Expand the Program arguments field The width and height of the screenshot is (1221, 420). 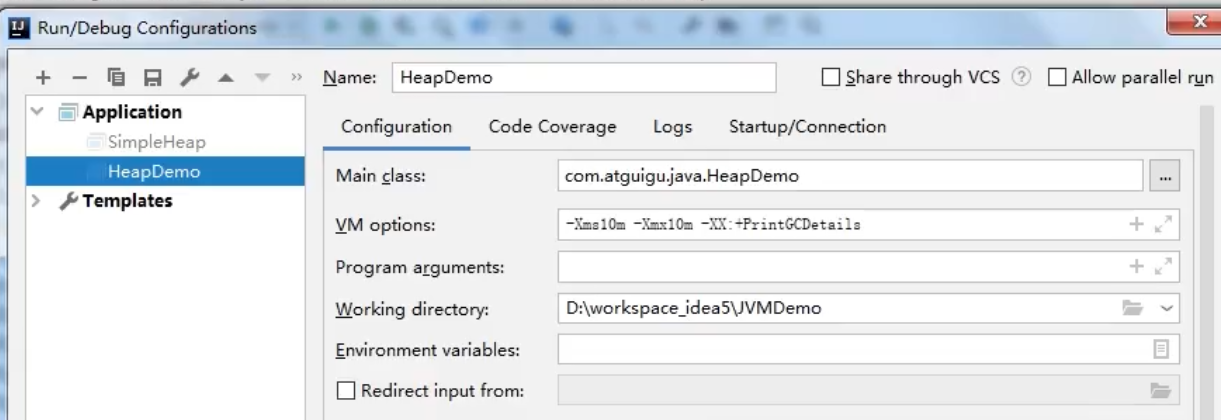[1163, 267]
